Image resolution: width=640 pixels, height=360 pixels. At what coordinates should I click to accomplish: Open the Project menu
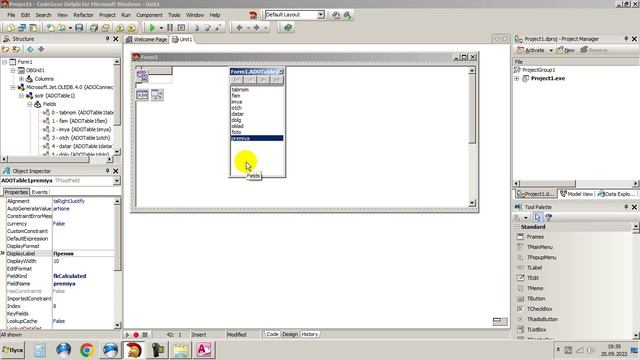[107, 15]
